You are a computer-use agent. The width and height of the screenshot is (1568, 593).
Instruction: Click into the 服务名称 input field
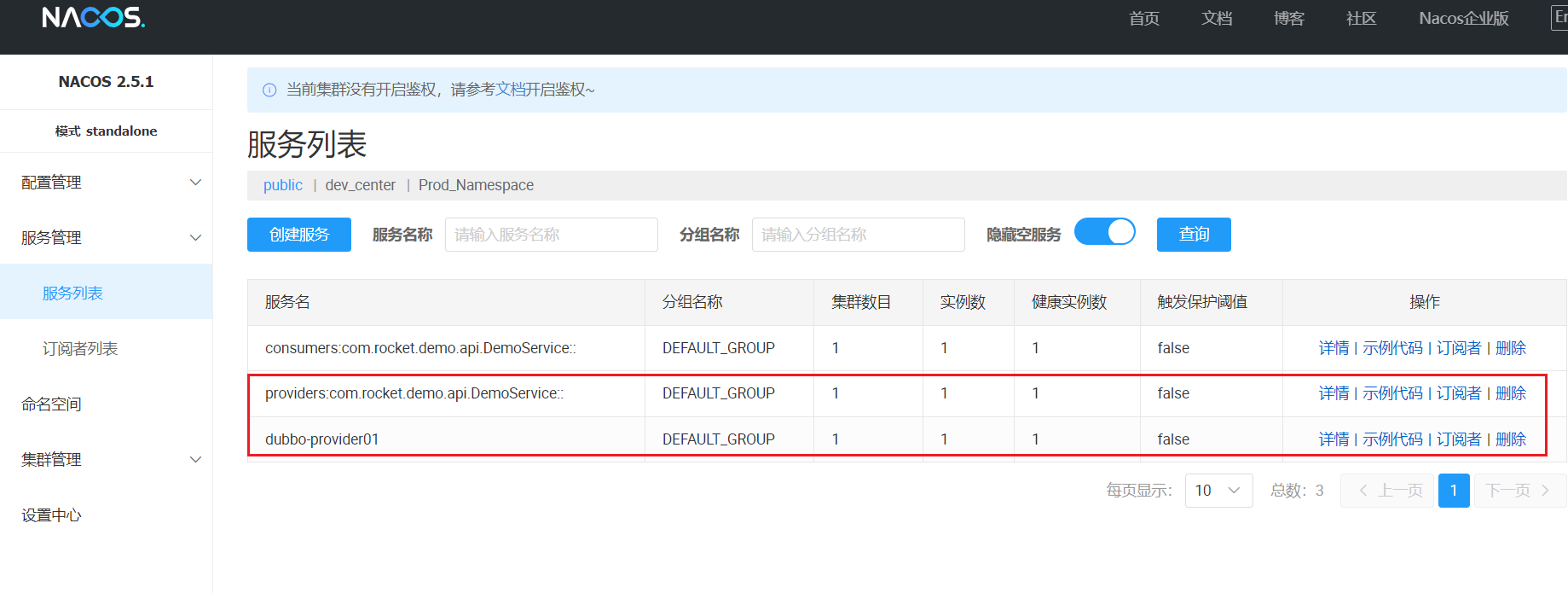click(x=551, y=235)
